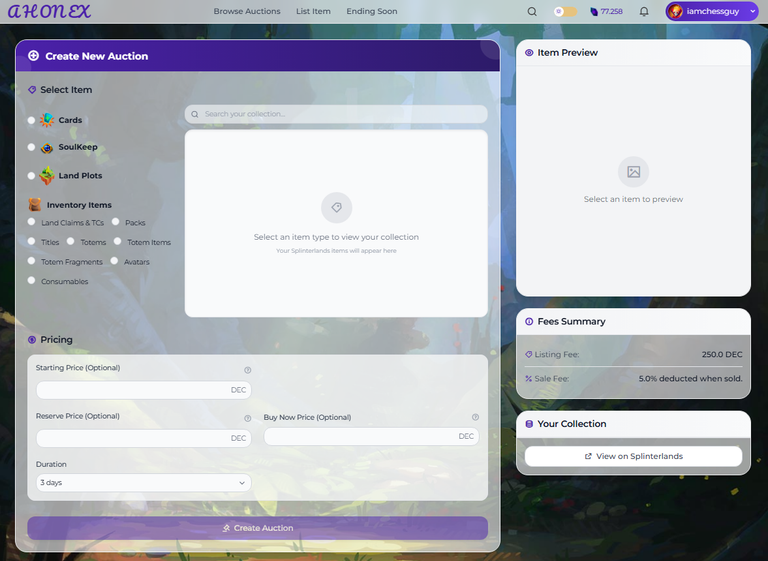Click the Item Preview eye icon
Screen dimensions: 768x561
[x=529, y=52]
